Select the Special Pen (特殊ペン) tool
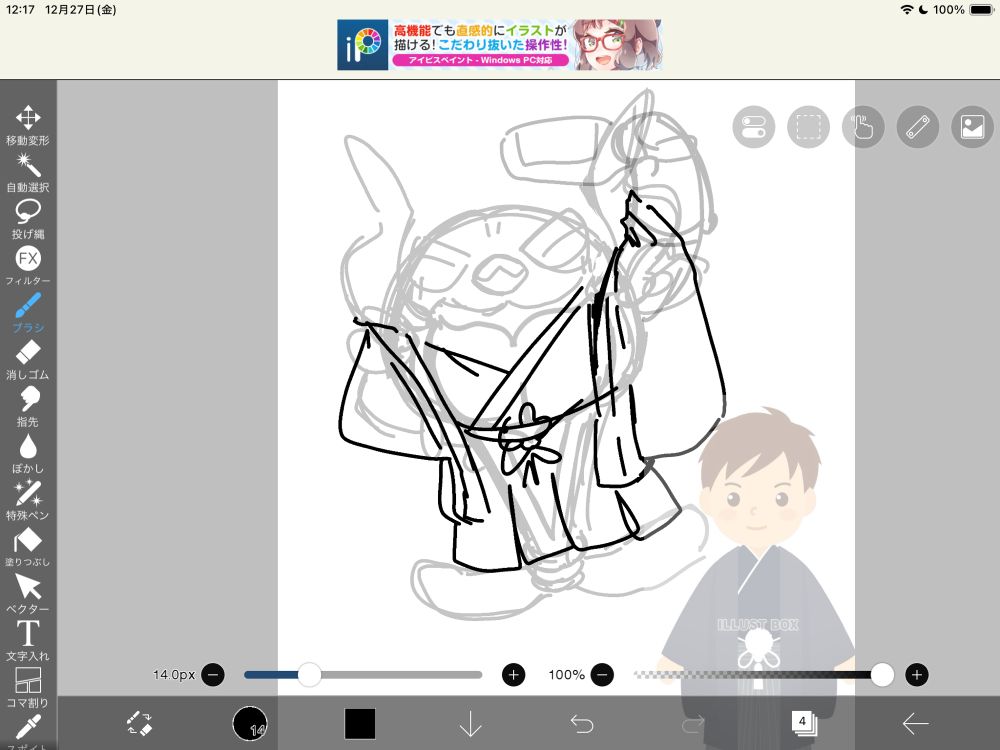Screen dimensions: 1000x750 [28, 501]
